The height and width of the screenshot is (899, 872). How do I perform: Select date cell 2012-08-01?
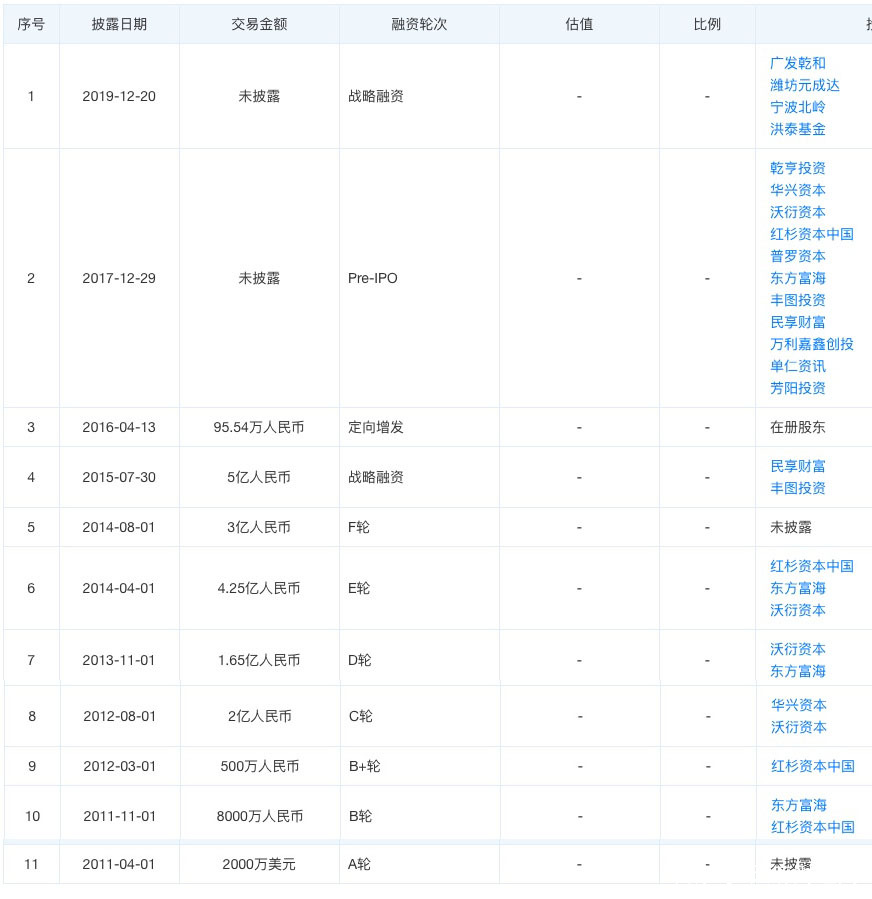tap(120, 716)
